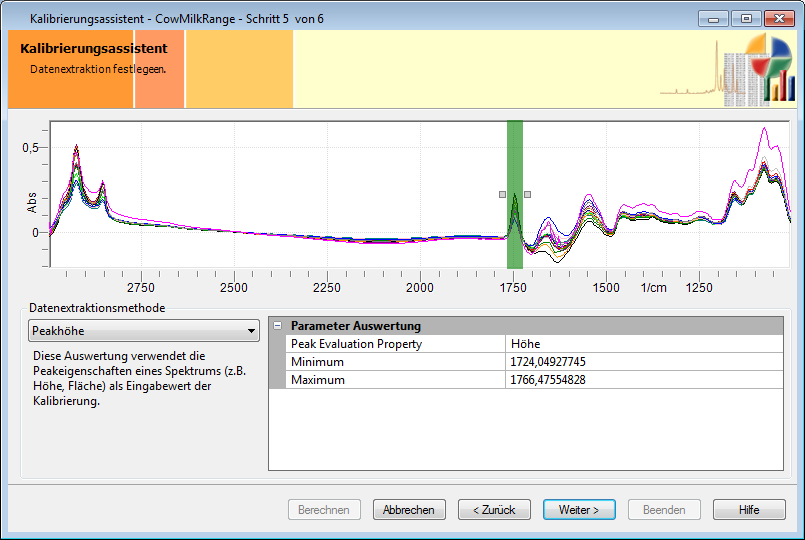Viewport: 805px width, 540px height.
Task: Go back with the Zurück button
Action: (x=494, y=509)
